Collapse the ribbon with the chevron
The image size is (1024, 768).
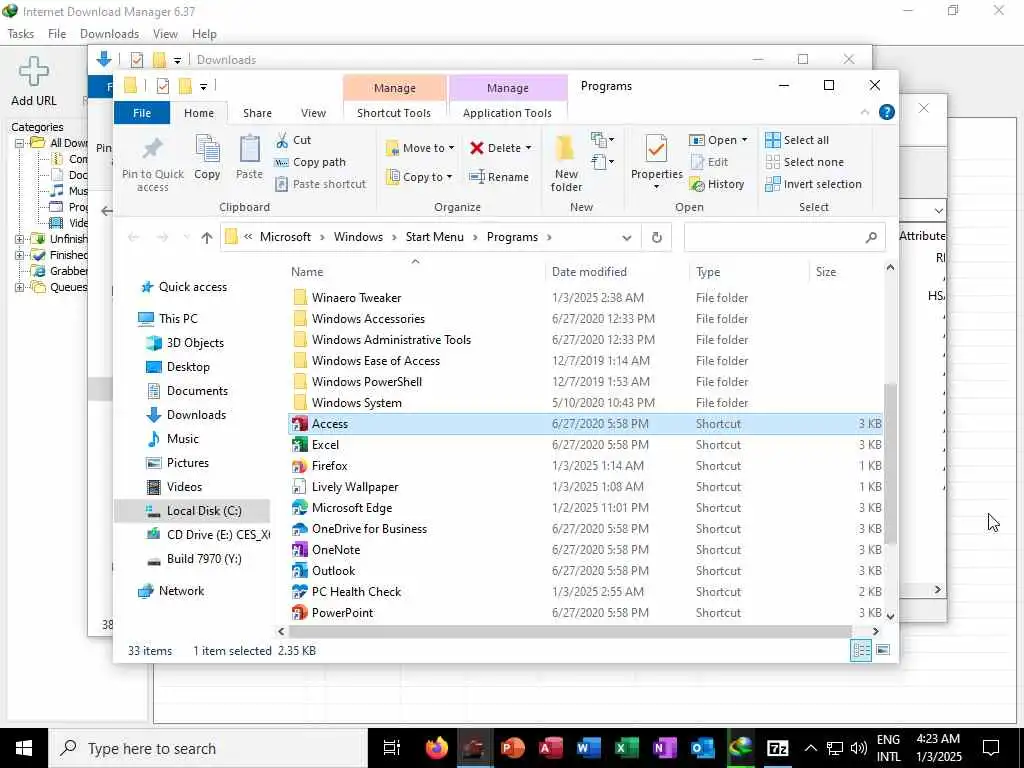pos(865,112)
